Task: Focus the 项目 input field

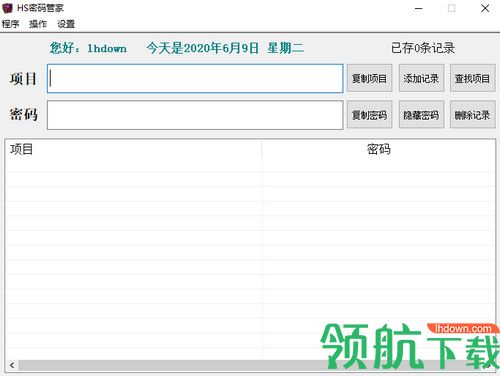Action: point(195,79)
